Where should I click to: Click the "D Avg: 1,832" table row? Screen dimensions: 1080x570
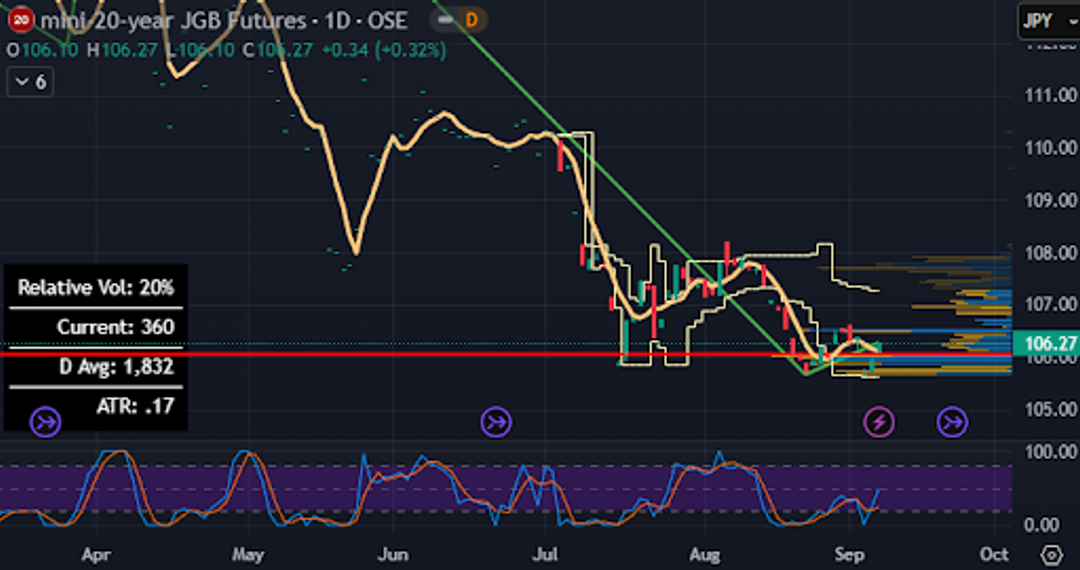click(x=96, y=367)
